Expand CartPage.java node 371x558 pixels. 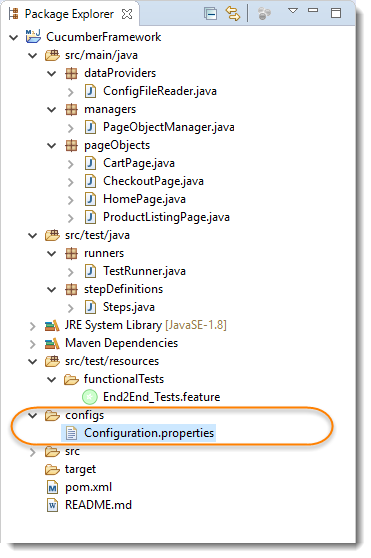click(71, 163)
